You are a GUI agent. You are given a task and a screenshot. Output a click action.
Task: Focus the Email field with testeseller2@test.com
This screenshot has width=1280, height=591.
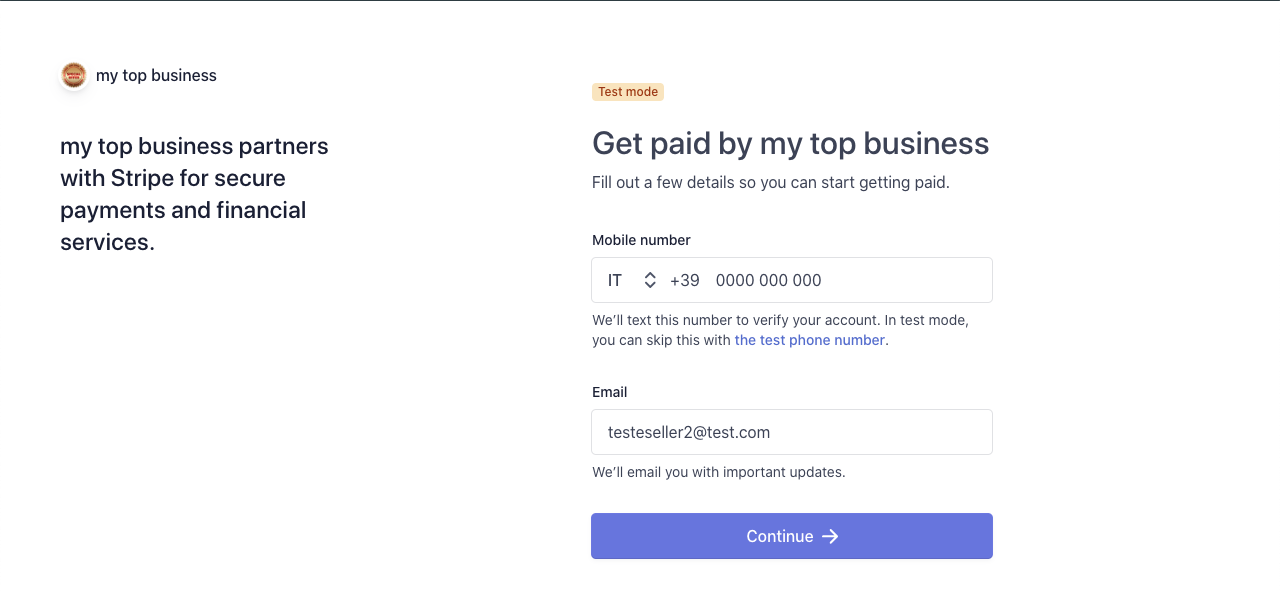(x=792, y=432)
